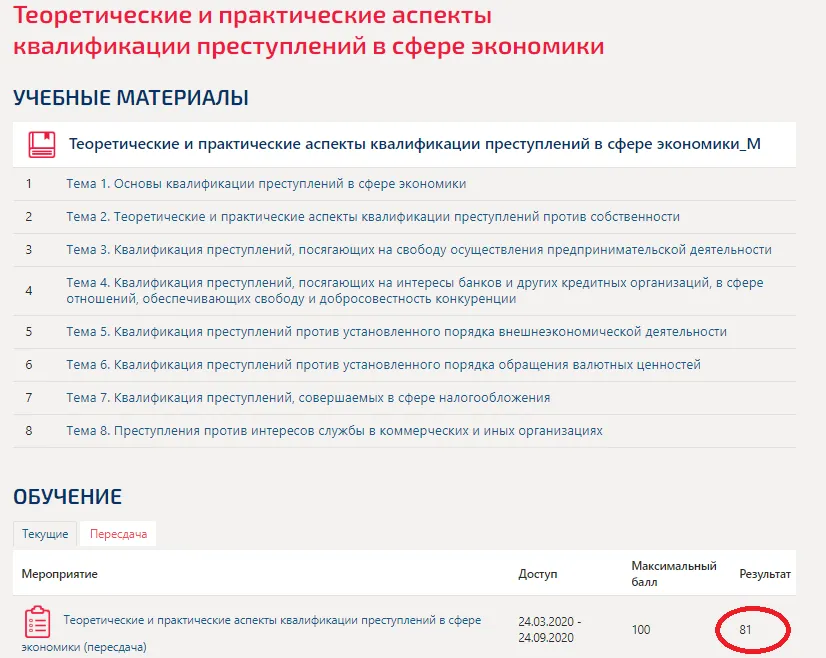Click the red course title heading at top
The image size is (826, 658).
coord(308,31)
